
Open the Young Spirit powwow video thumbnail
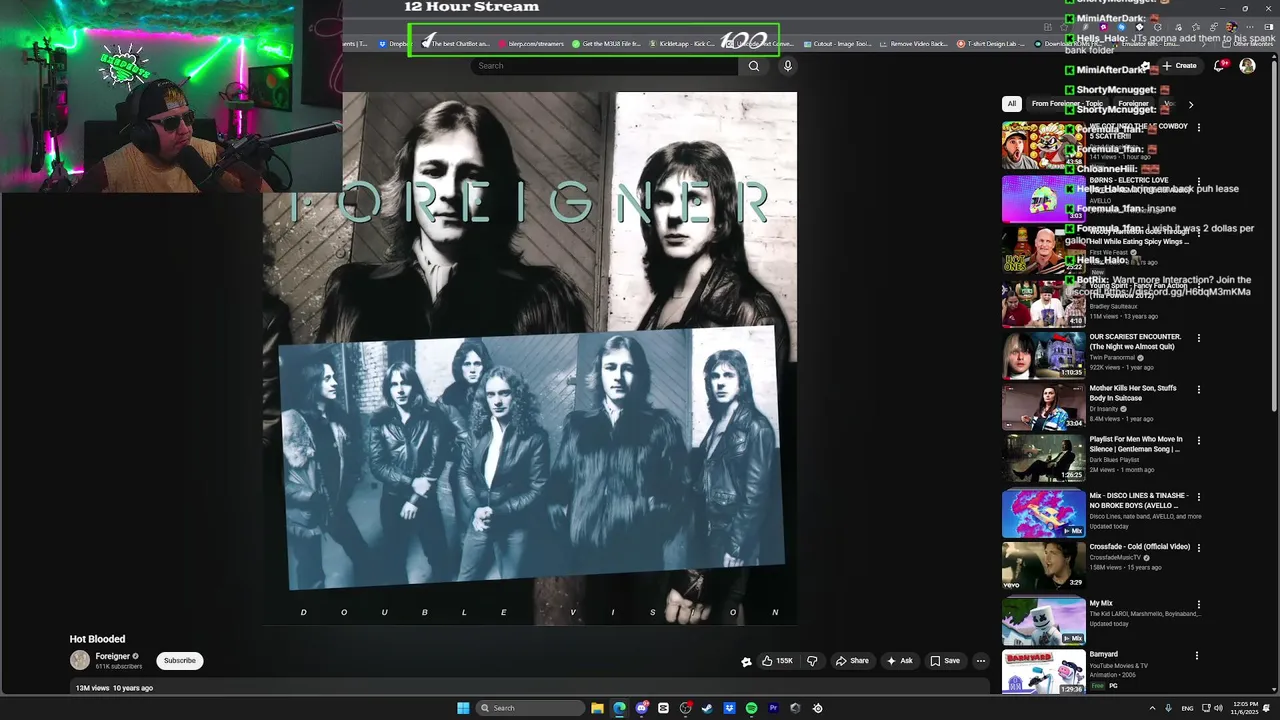[x=1043, y=304]
